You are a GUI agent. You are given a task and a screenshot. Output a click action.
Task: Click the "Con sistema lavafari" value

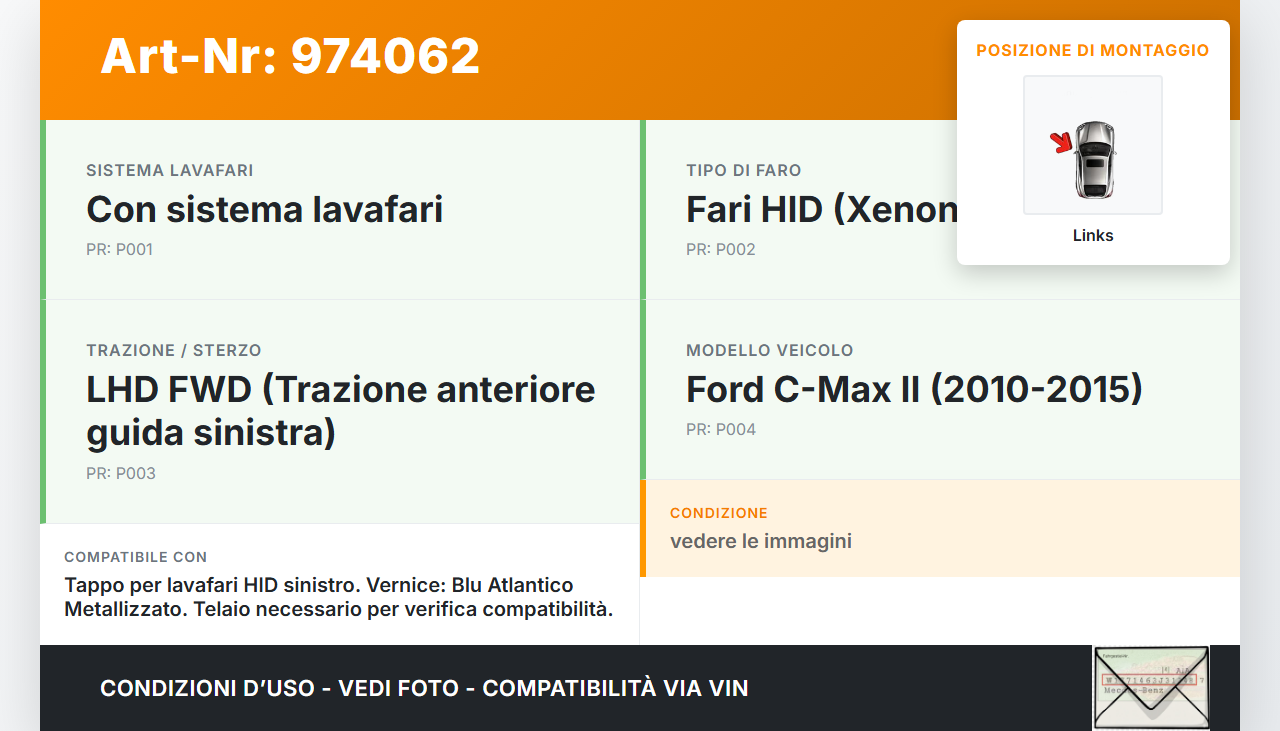(264, 209)
